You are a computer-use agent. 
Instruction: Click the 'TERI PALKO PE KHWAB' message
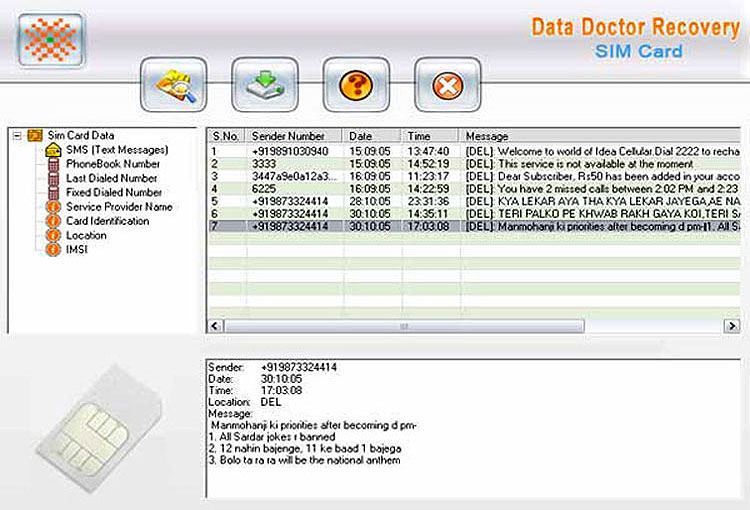point(603,214)
